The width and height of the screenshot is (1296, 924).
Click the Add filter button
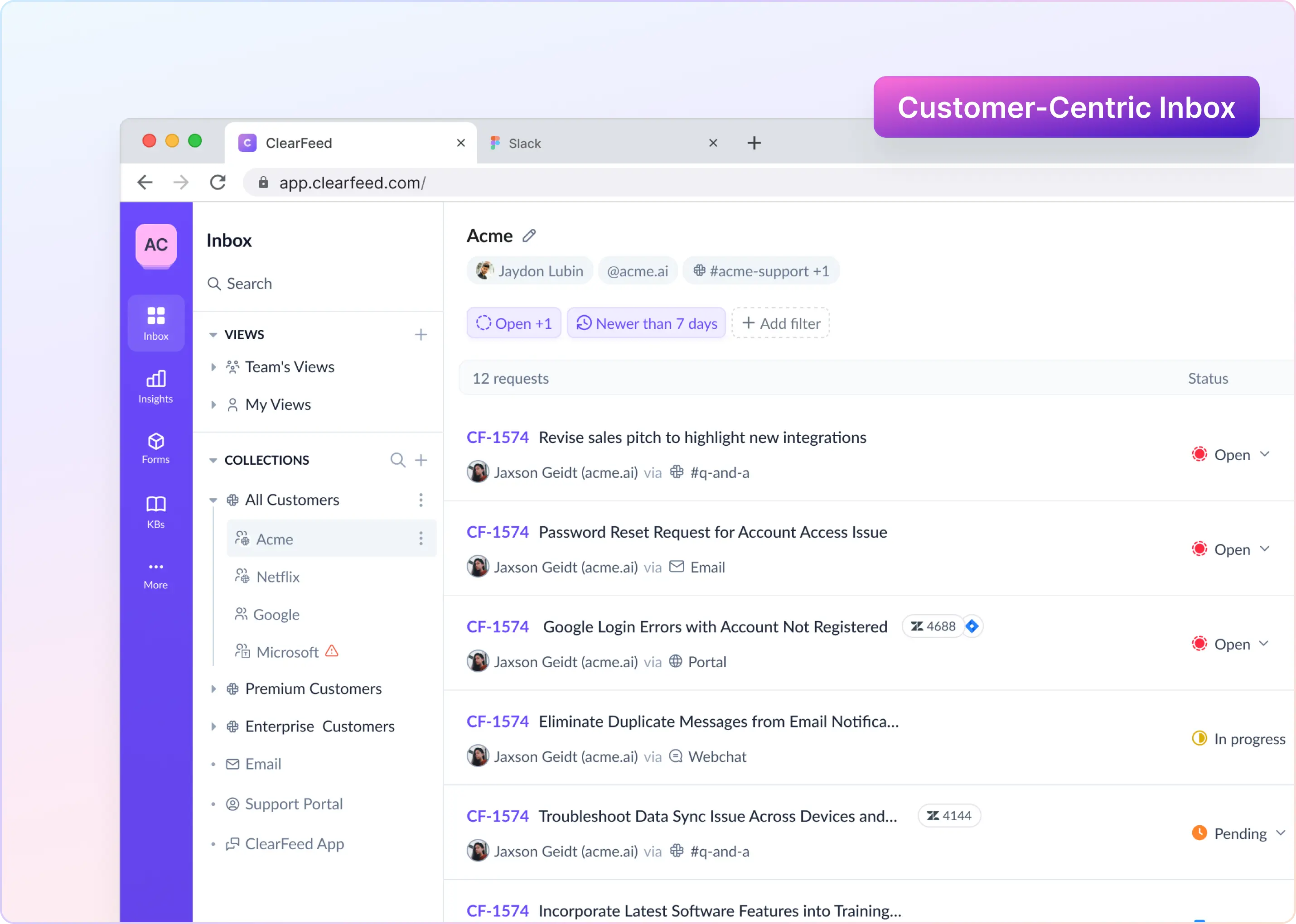click(x=780, y=322)
